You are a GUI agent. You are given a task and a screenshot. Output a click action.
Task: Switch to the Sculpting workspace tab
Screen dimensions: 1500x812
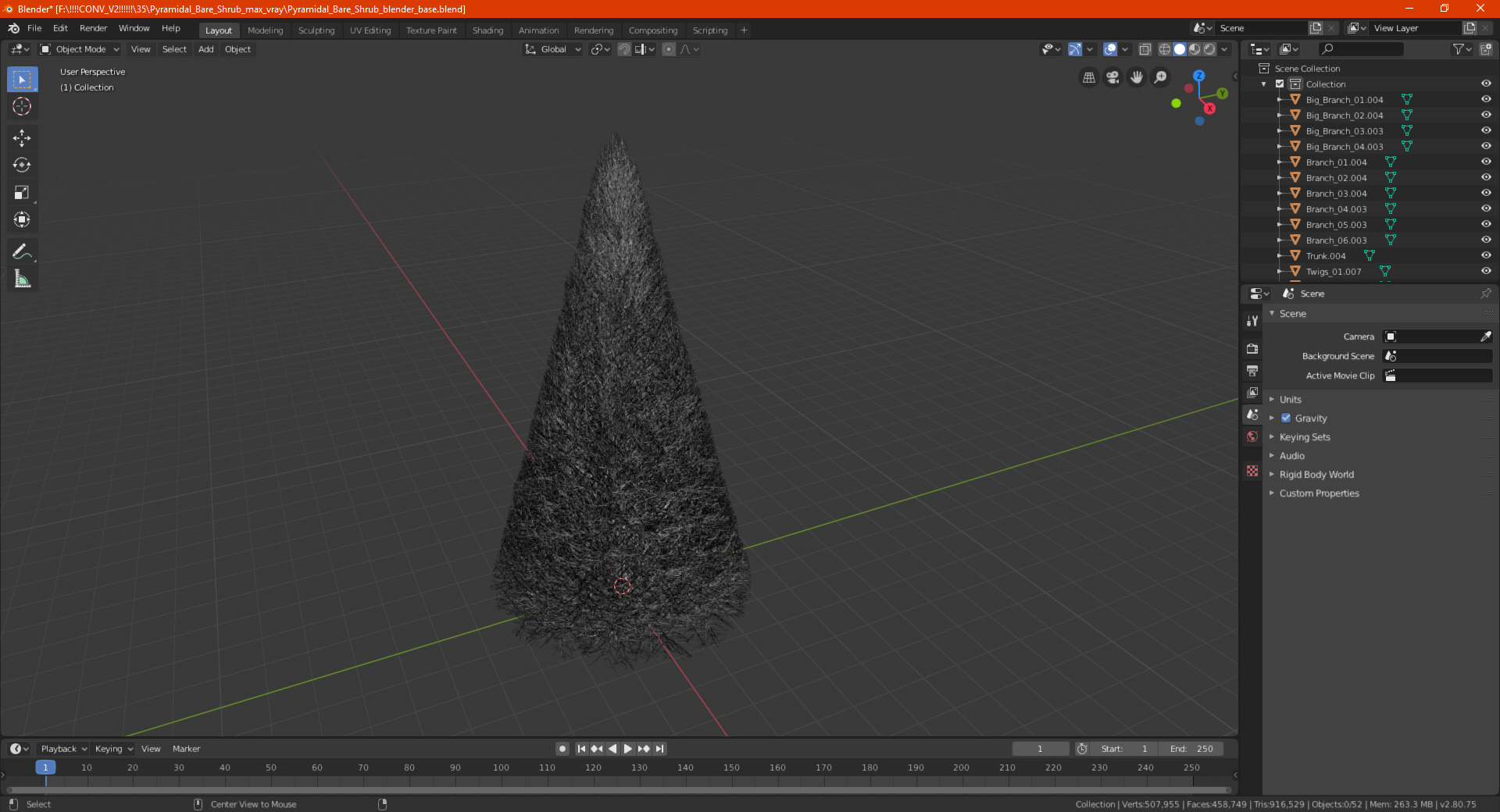(x=316, y=30)
